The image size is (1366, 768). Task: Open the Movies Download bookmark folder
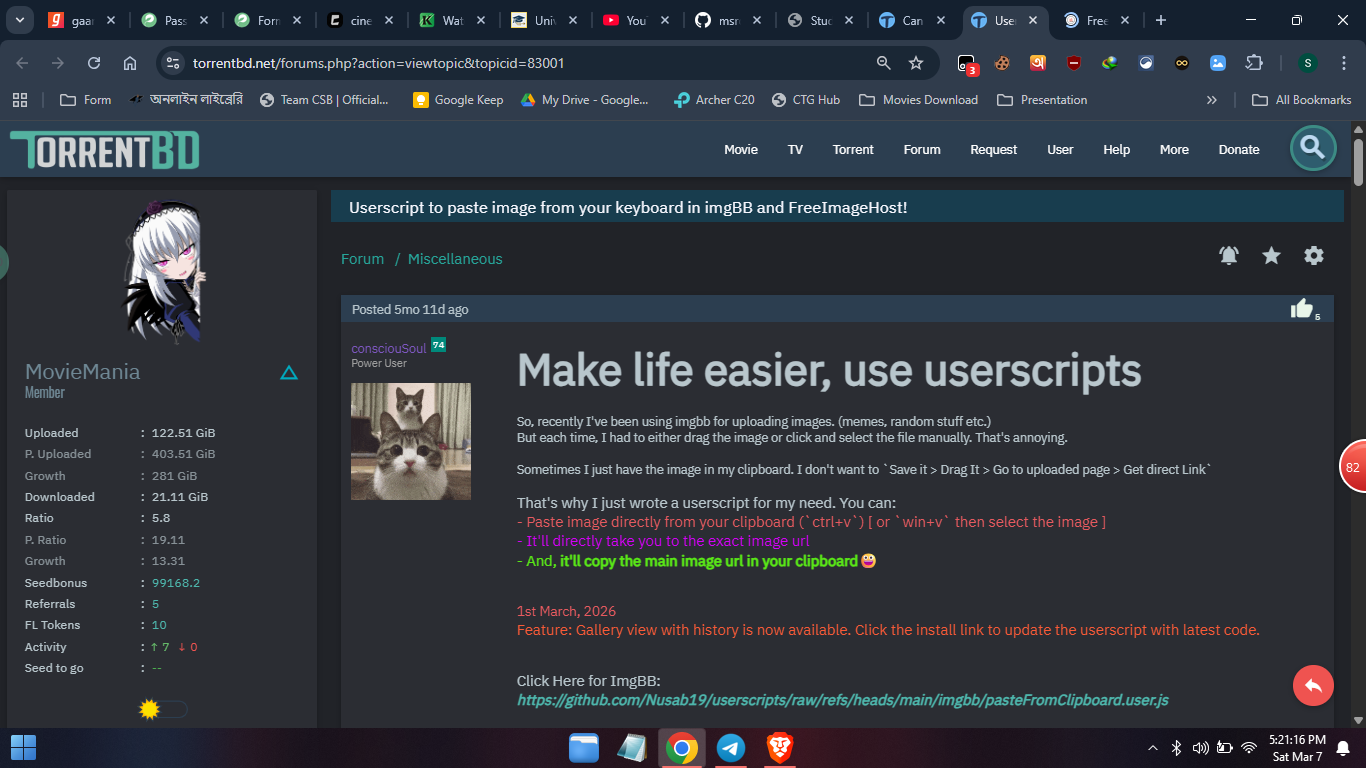tap(919, 100)
